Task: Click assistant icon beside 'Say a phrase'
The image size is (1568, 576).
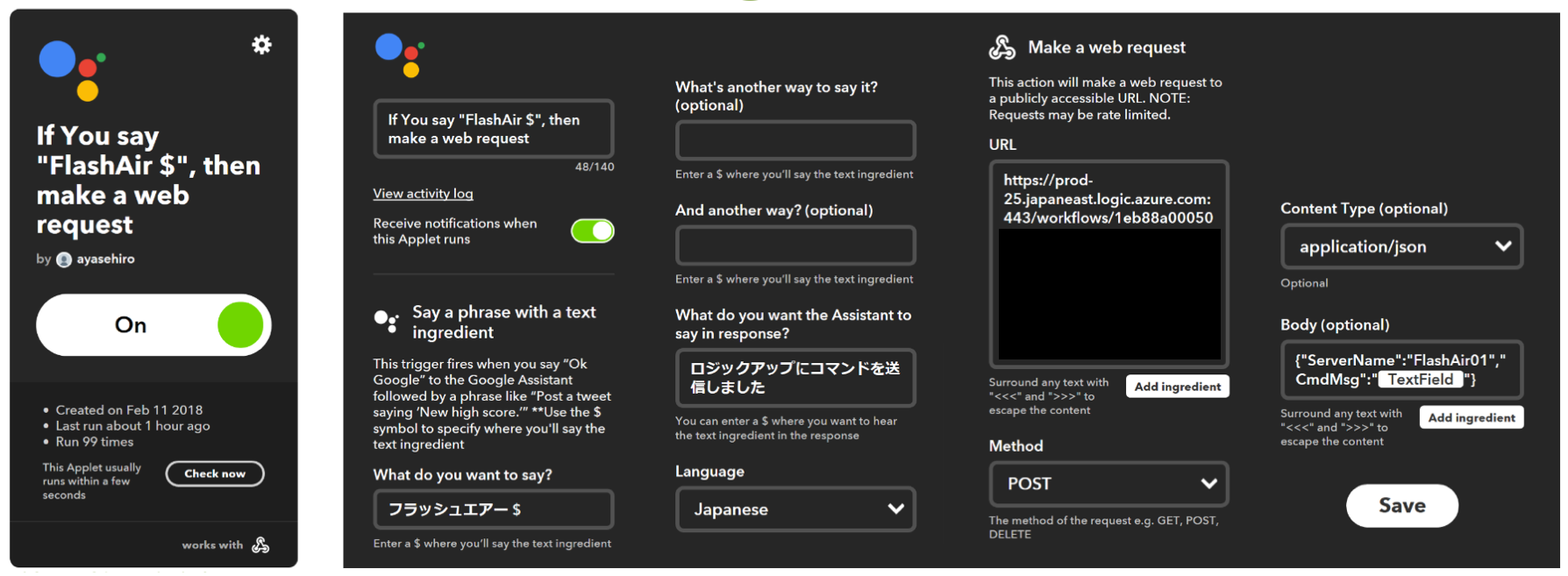Action: (x=386, y=322)
